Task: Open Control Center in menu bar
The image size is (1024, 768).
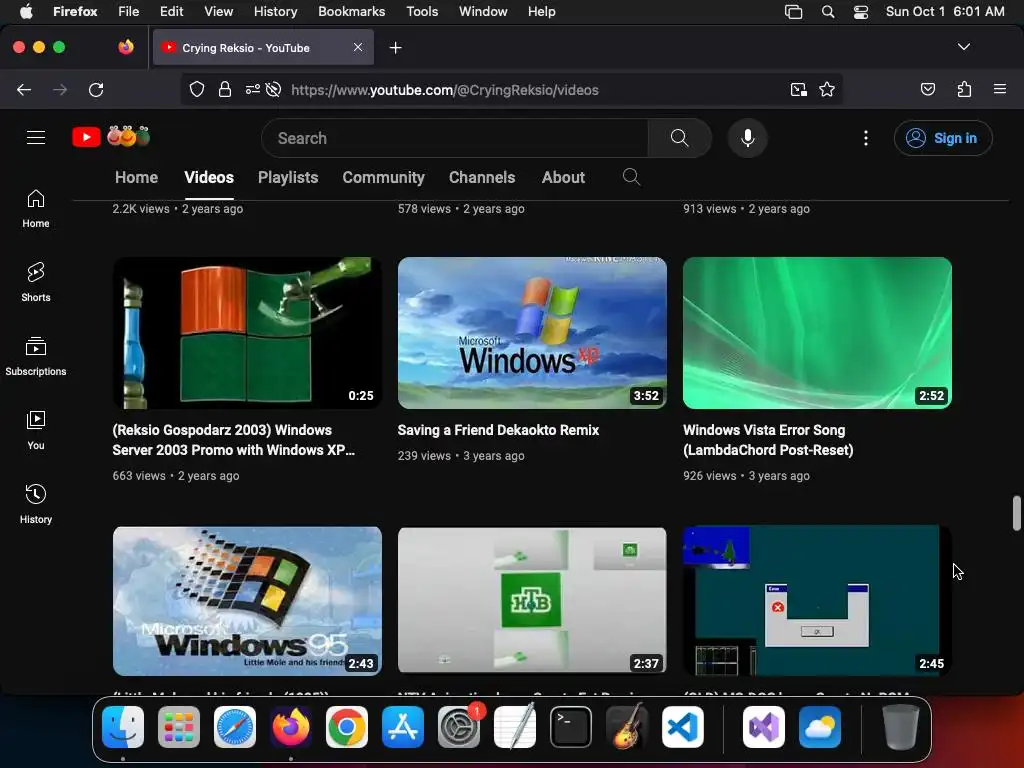Action: 861,11
